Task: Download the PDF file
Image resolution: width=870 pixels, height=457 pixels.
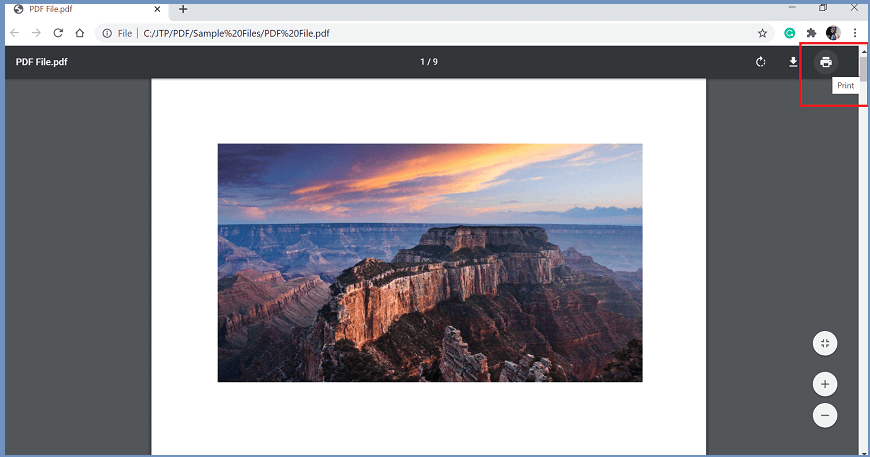Action: pyautogui.click(x=793, y=62)
